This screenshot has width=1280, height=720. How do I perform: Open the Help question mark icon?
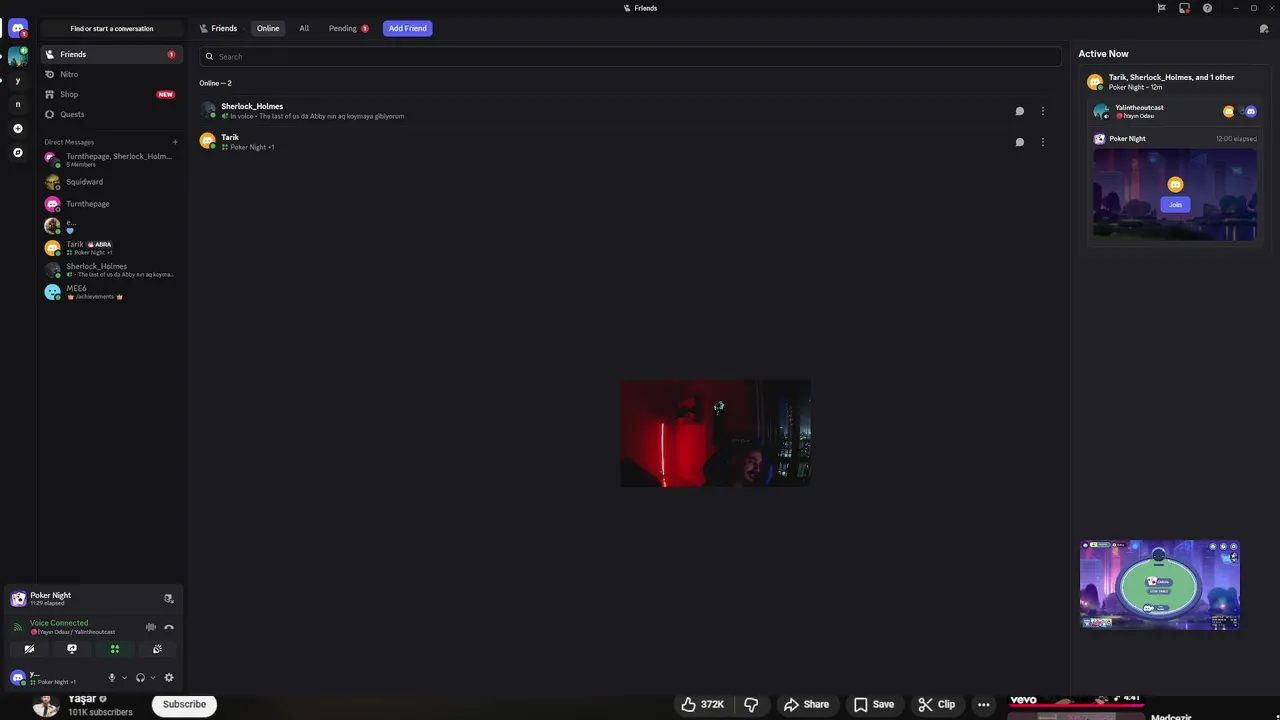(x=1207, y=8)
